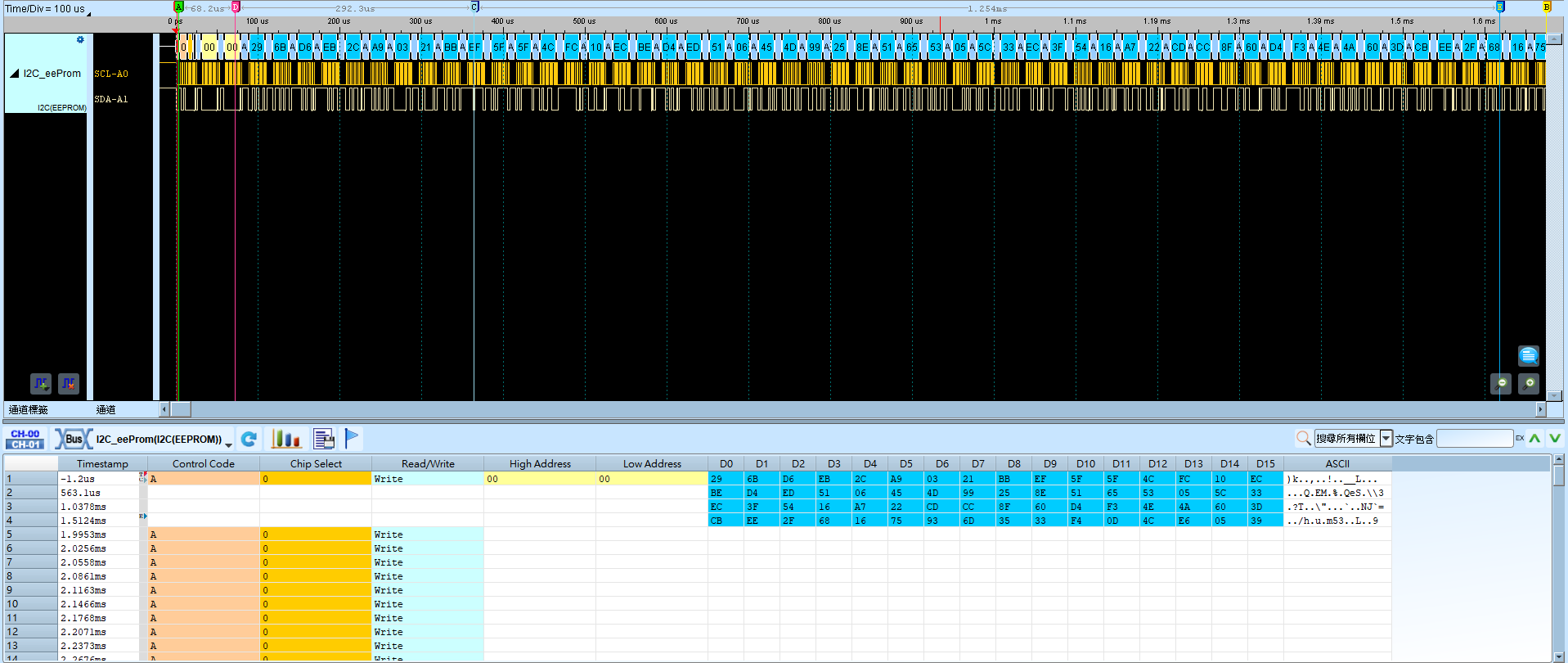The image size is (1568, 663).
Task: Click the delete channel icon below waveforms
Action: [69, 383]
